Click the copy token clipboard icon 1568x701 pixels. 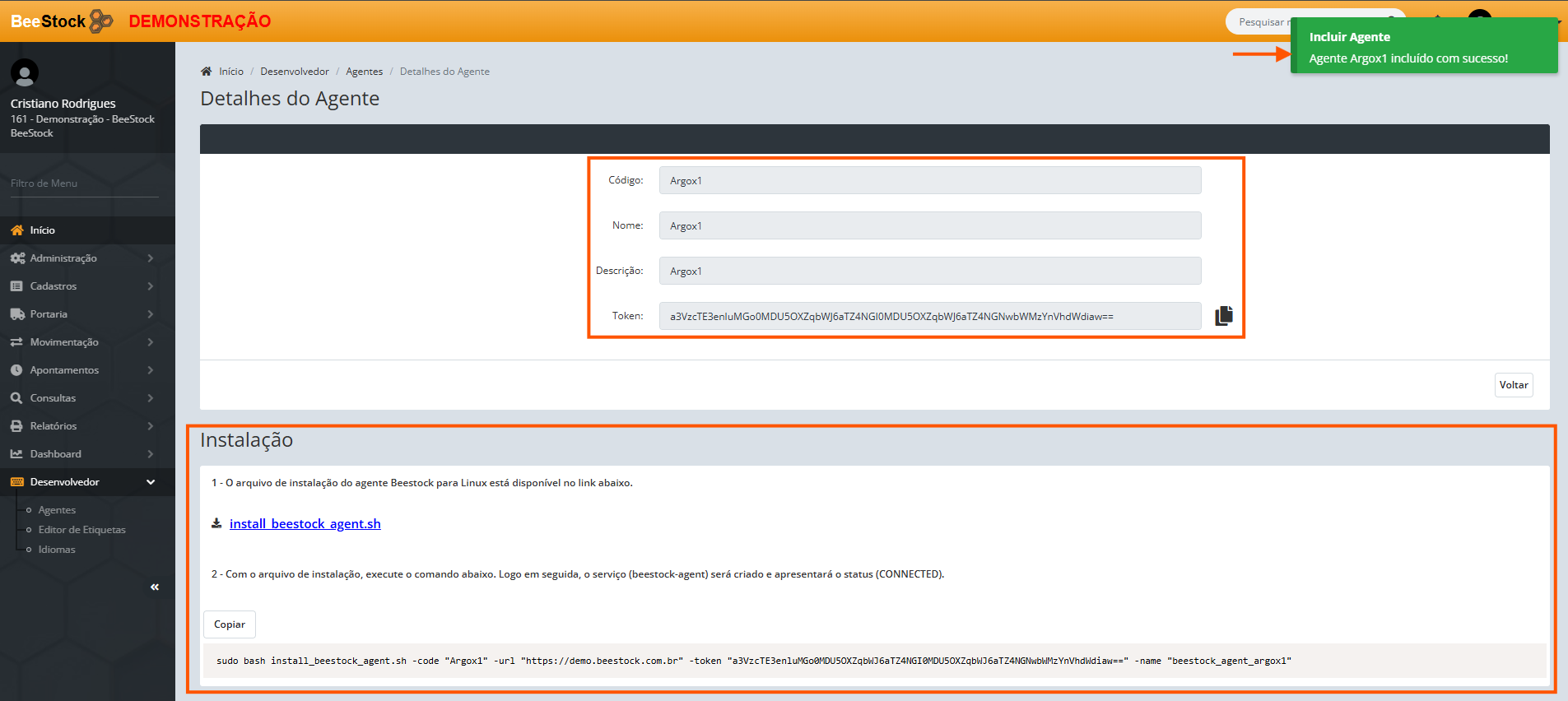point(1224,316)
